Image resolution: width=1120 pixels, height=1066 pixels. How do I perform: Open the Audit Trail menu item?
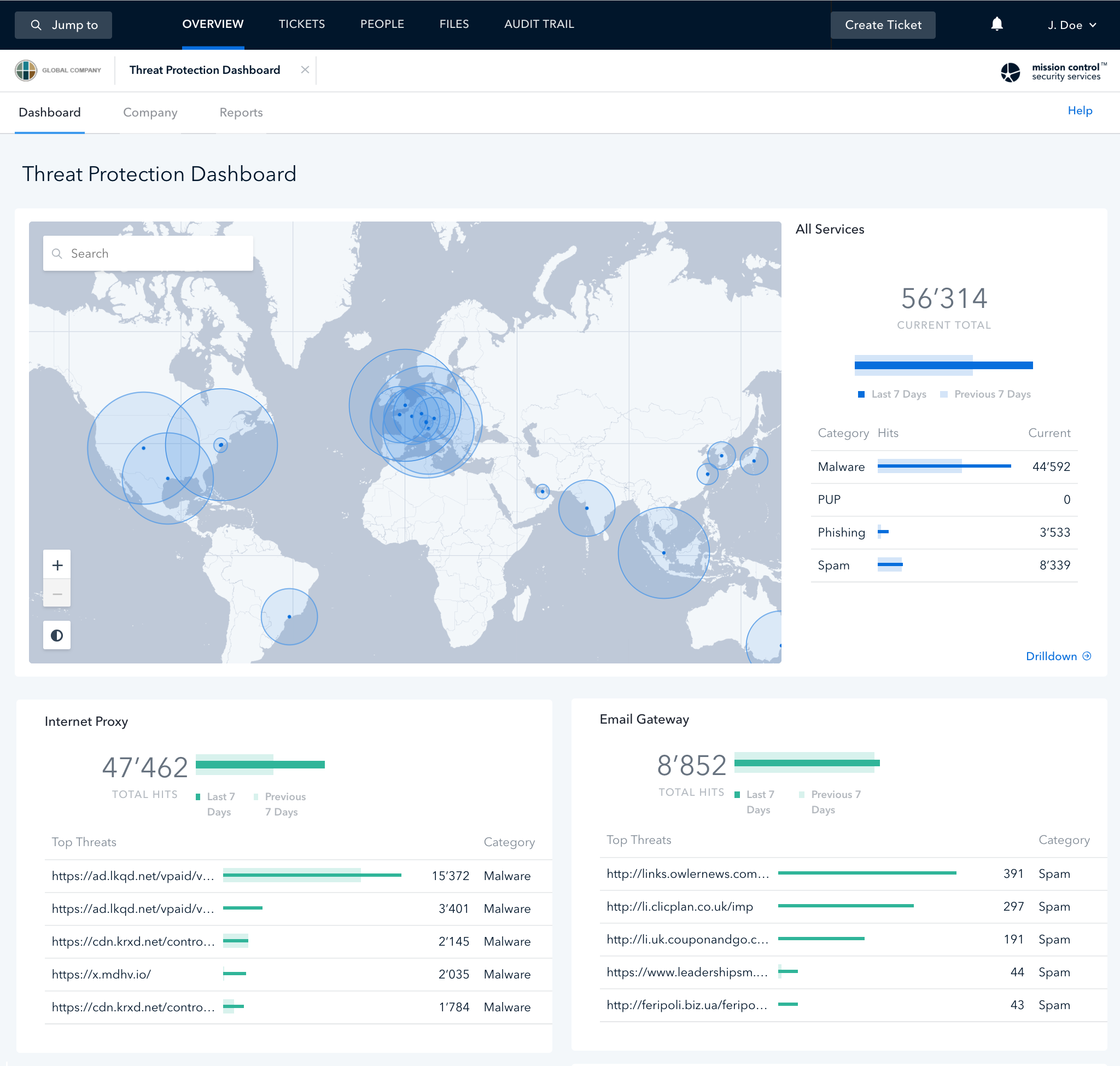coord(539,24)
